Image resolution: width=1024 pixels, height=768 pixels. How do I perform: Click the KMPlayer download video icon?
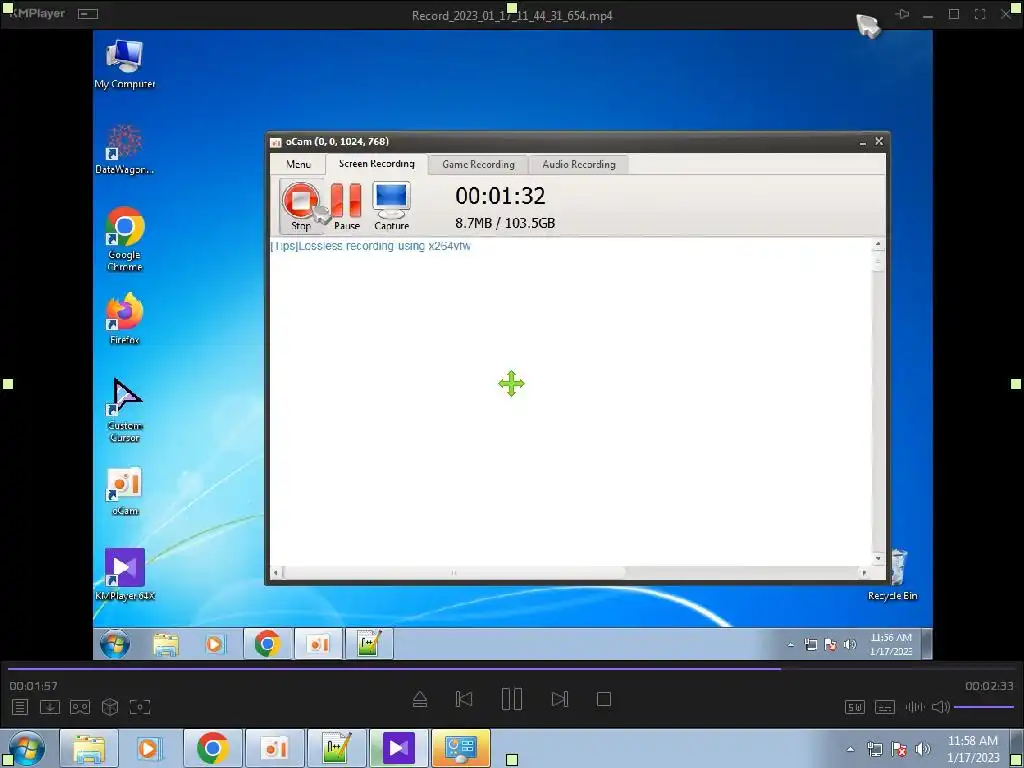click(50, 707)
